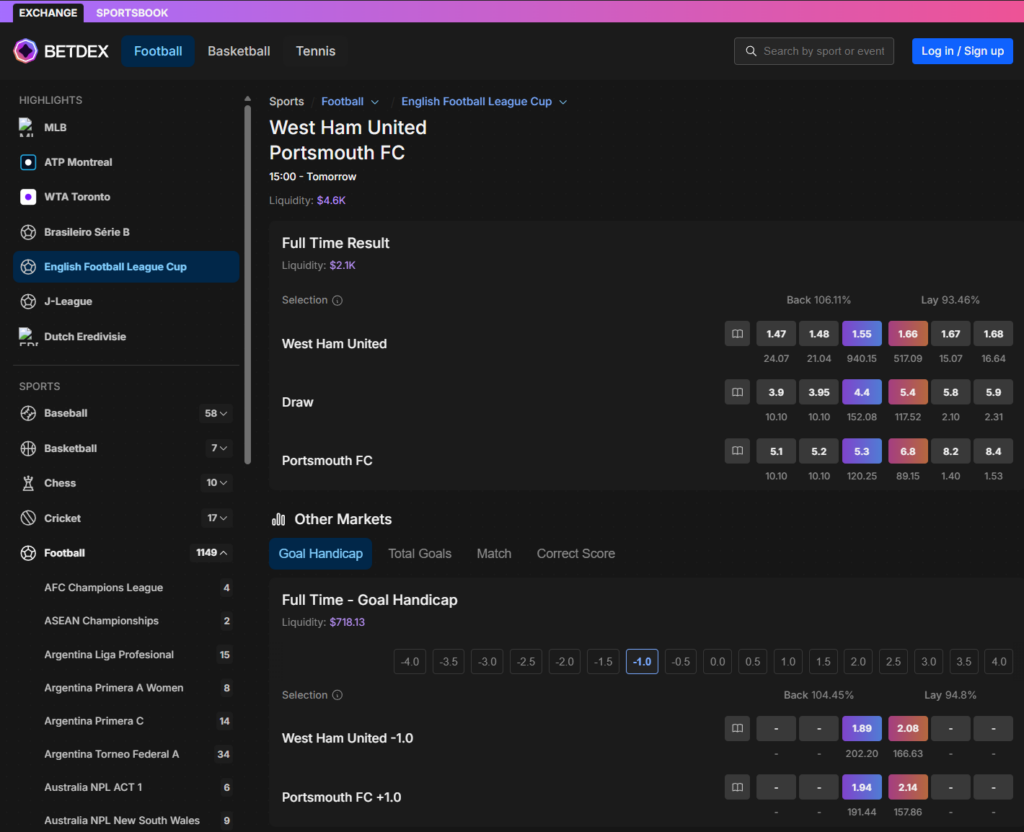The height and width of the screenshot is (832, 1024).
Task: Open ATP Montreal tennis icon
Action: (28, 162)
